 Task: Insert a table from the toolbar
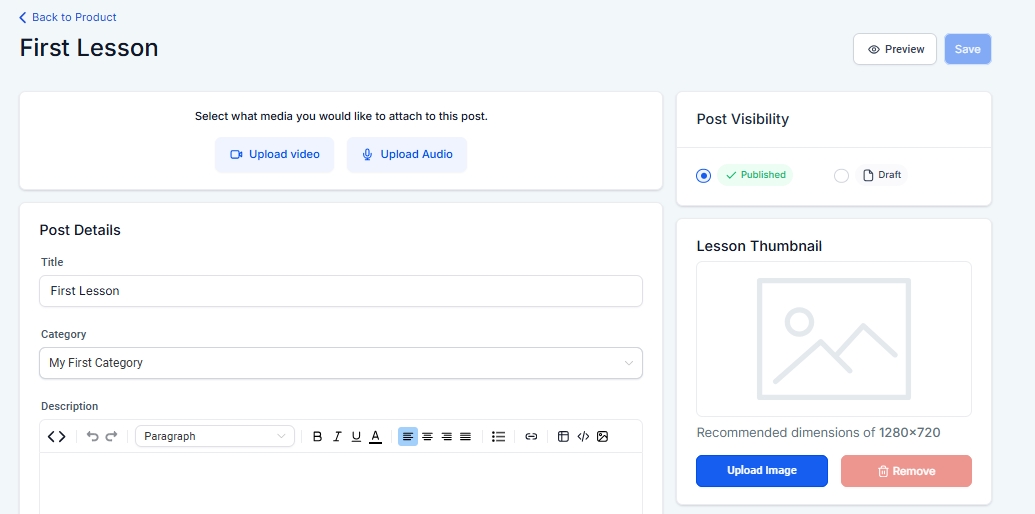(563, 437)
